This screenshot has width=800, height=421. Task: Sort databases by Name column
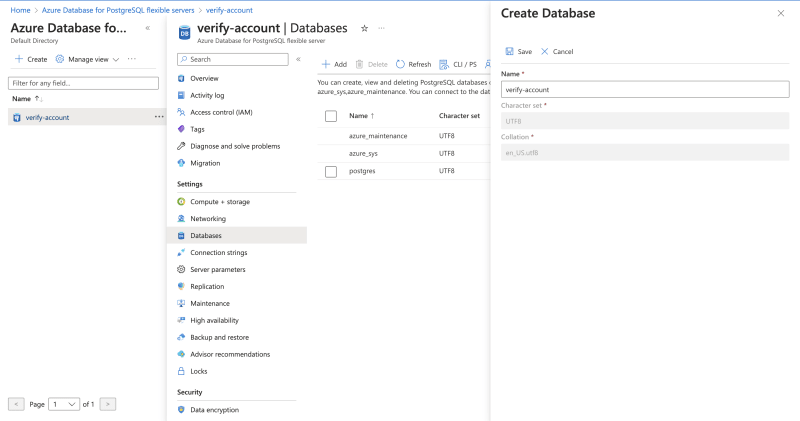tap(362, 116)
